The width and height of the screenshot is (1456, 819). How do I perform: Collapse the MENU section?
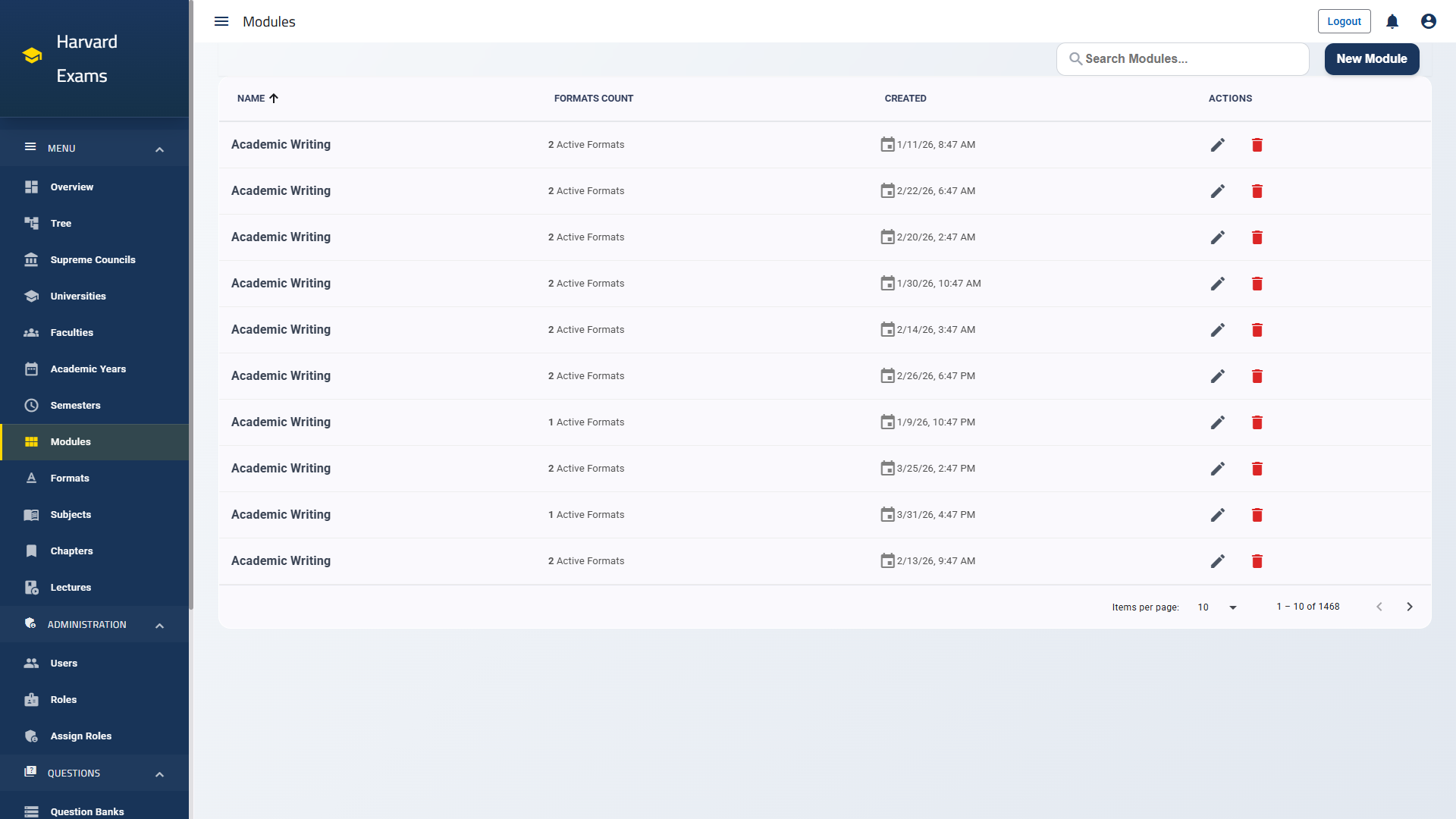point(159,149)
